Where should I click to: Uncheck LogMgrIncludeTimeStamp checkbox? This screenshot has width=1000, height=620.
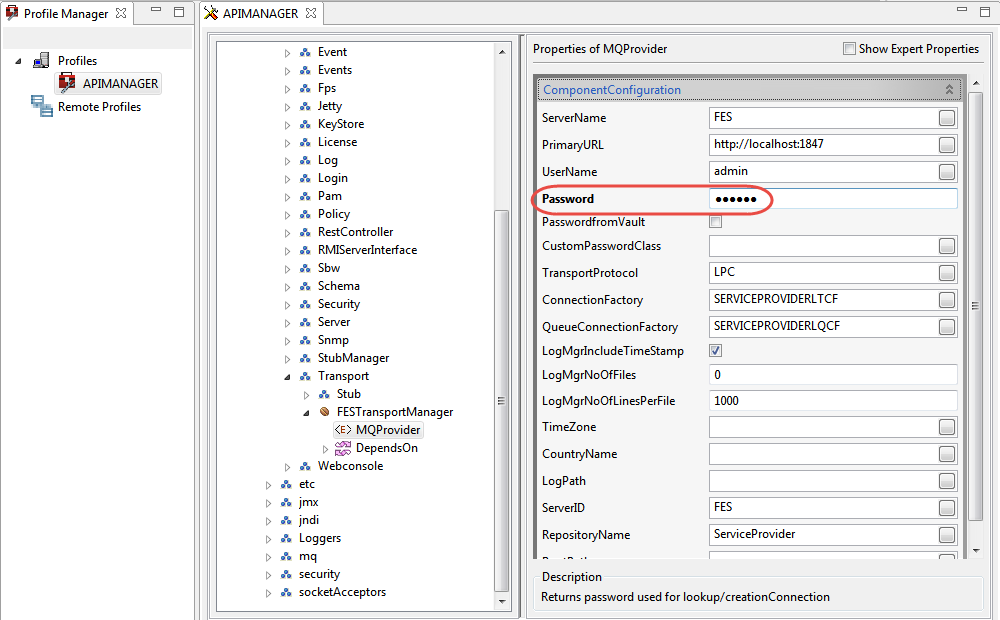[x=715, y=351]
